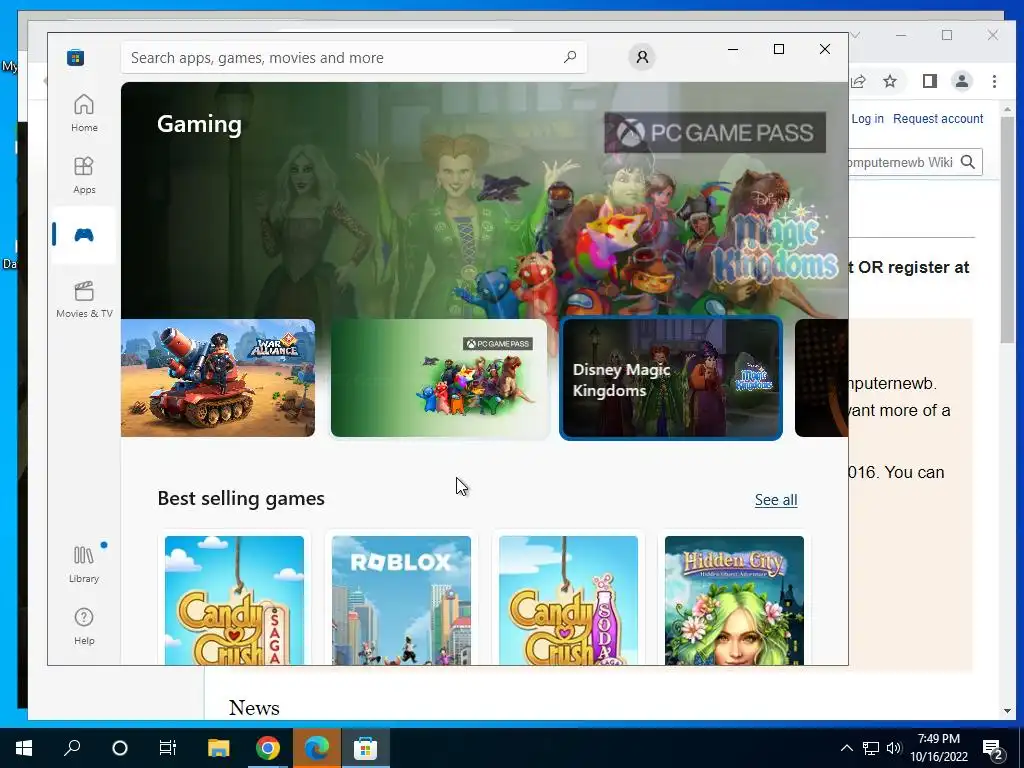The image size is (1024, 768).
Task: Click the wiki search magnifier in Chrome
Action: (968, 162)
